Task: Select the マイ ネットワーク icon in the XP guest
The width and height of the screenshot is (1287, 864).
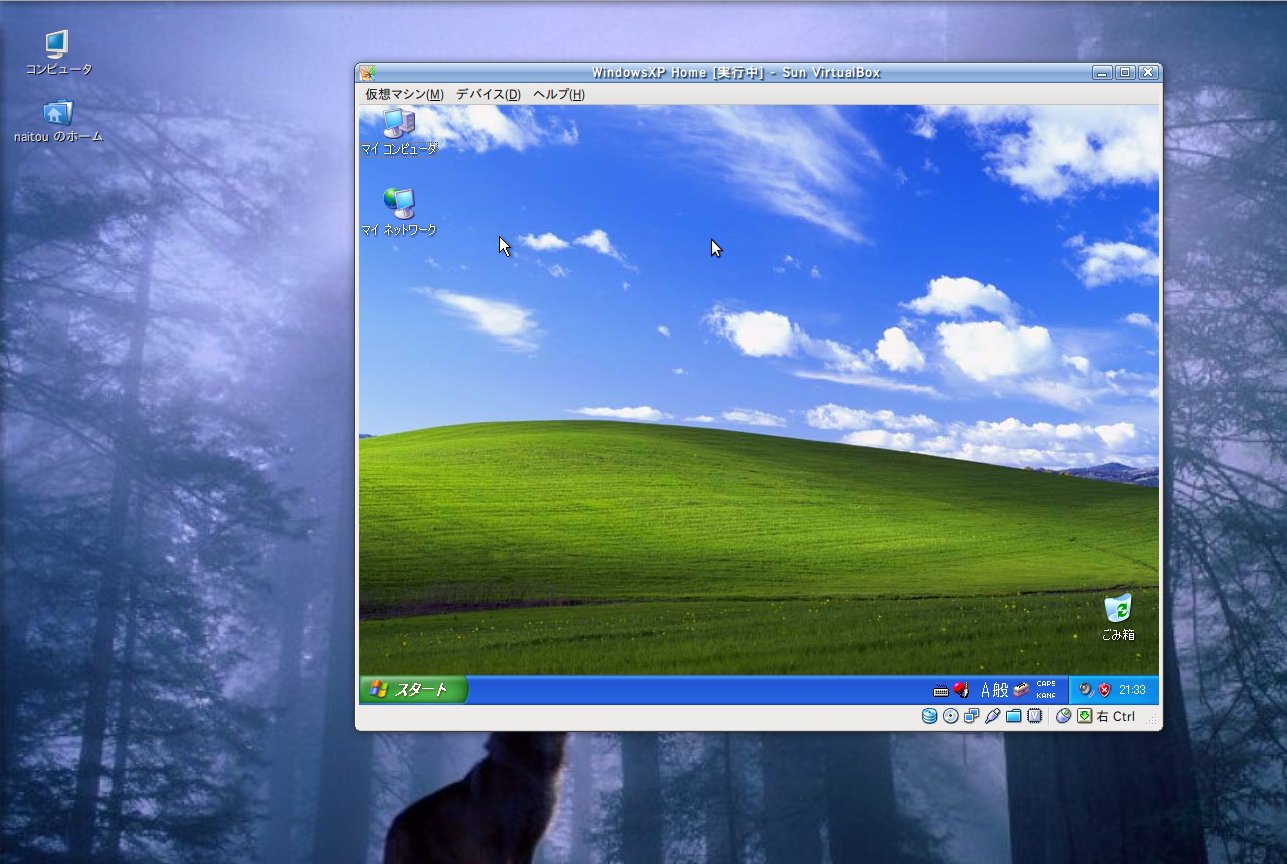Action: [399, 212]
